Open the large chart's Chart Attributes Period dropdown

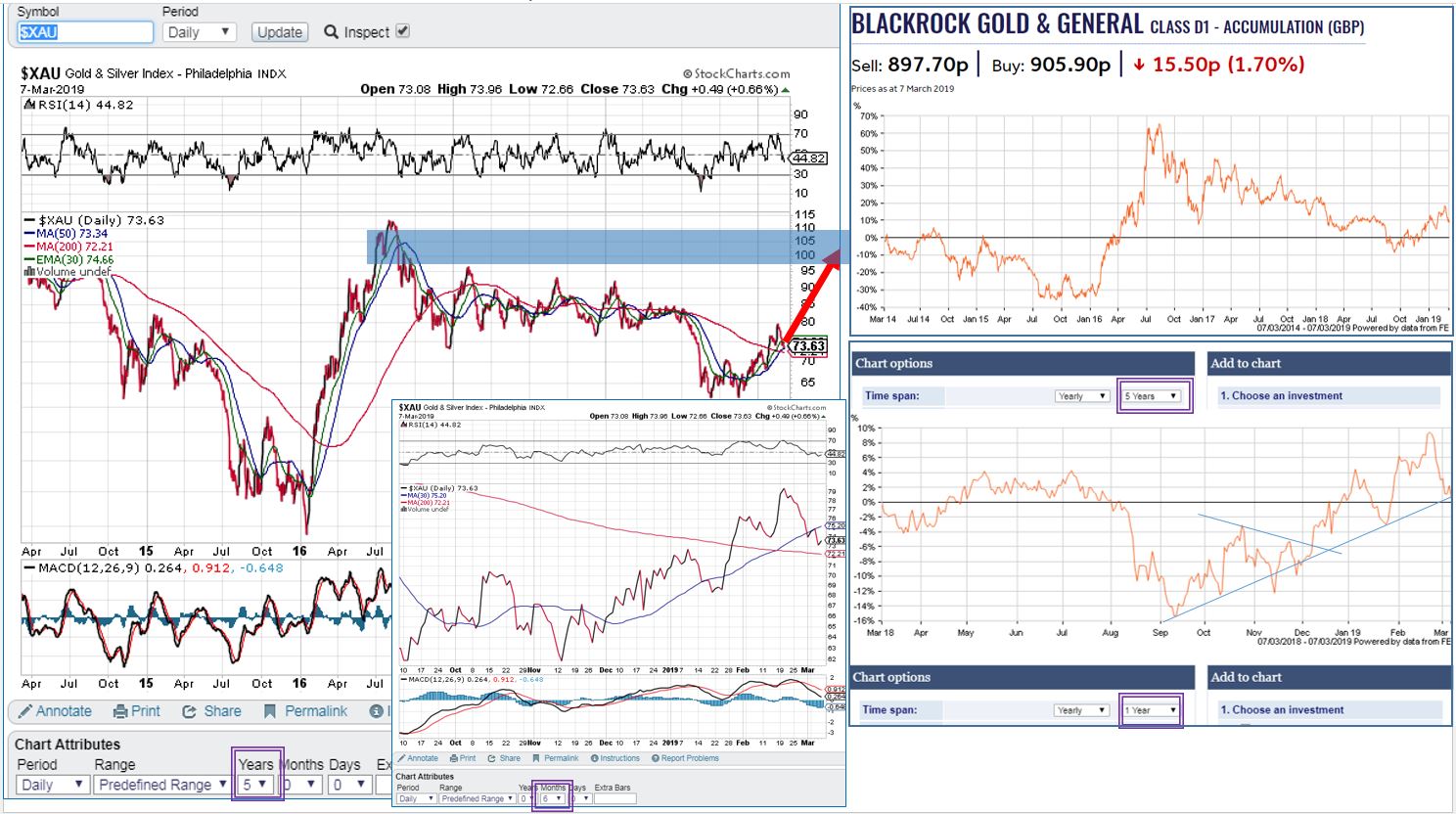click(x=54, y=785)
